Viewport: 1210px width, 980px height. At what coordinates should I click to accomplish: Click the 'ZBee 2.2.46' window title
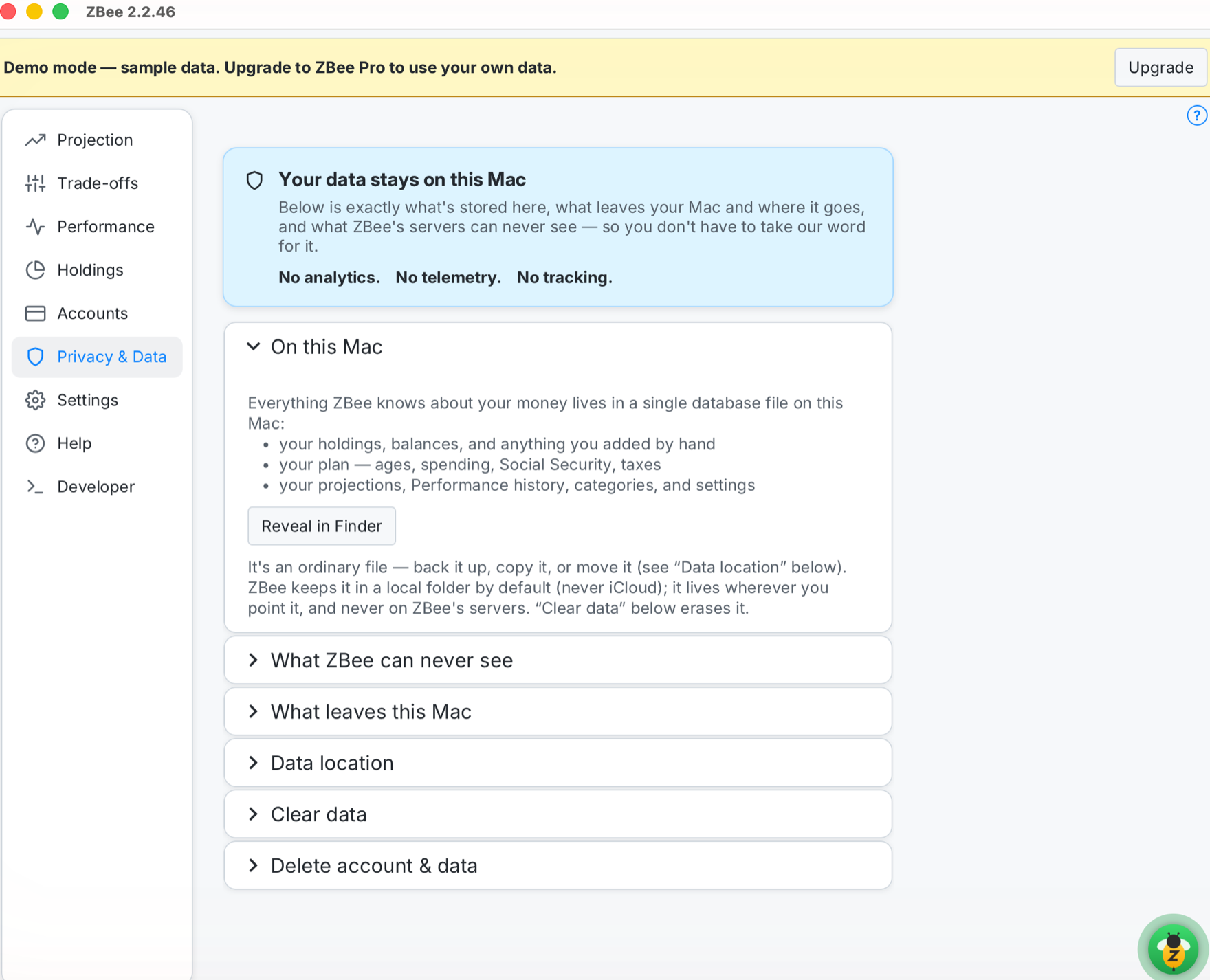tap(131, 12)
